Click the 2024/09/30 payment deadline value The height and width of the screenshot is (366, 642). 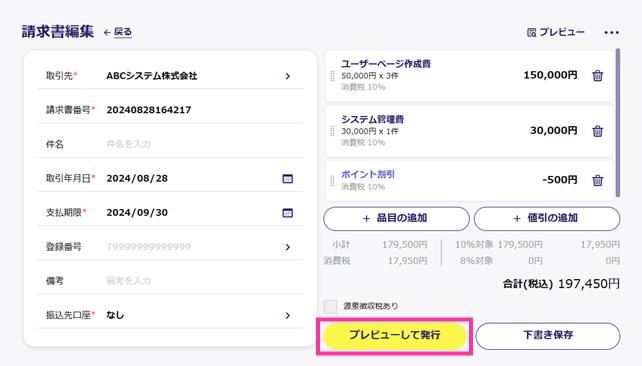(137, 213)
